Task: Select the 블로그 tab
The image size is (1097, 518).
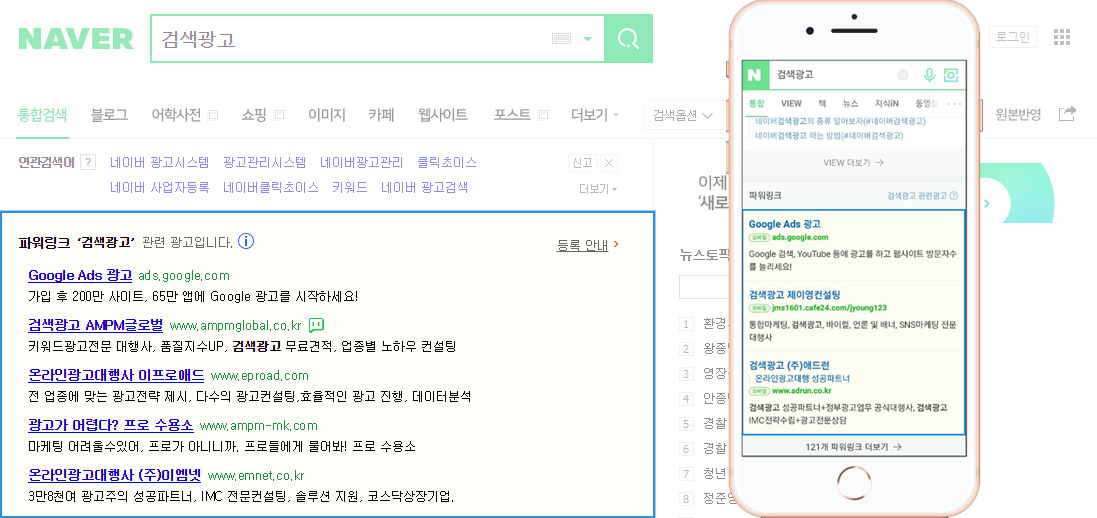Action: [x=109, y=115]
